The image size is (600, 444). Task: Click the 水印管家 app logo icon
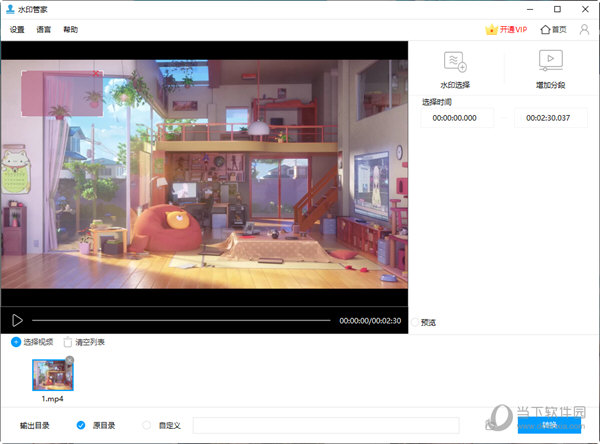[10, 9]
